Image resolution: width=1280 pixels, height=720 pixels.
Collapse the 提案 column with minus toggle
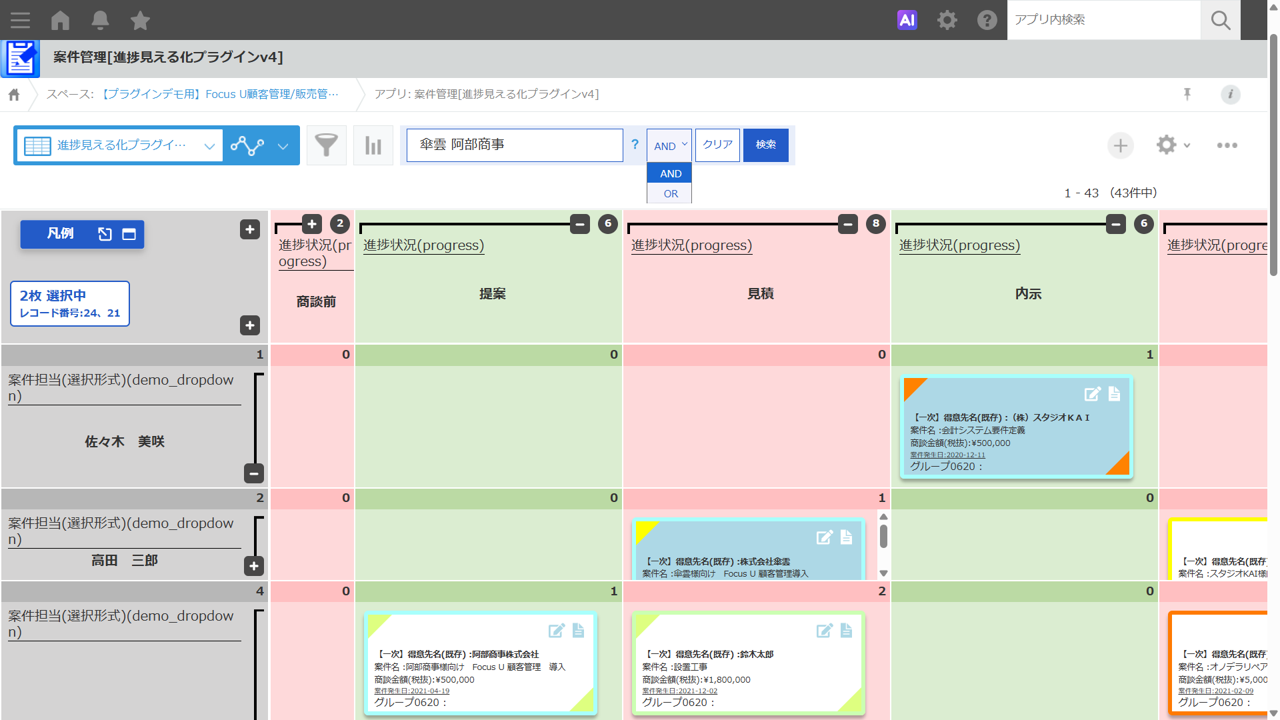click(x=580, y=224)
